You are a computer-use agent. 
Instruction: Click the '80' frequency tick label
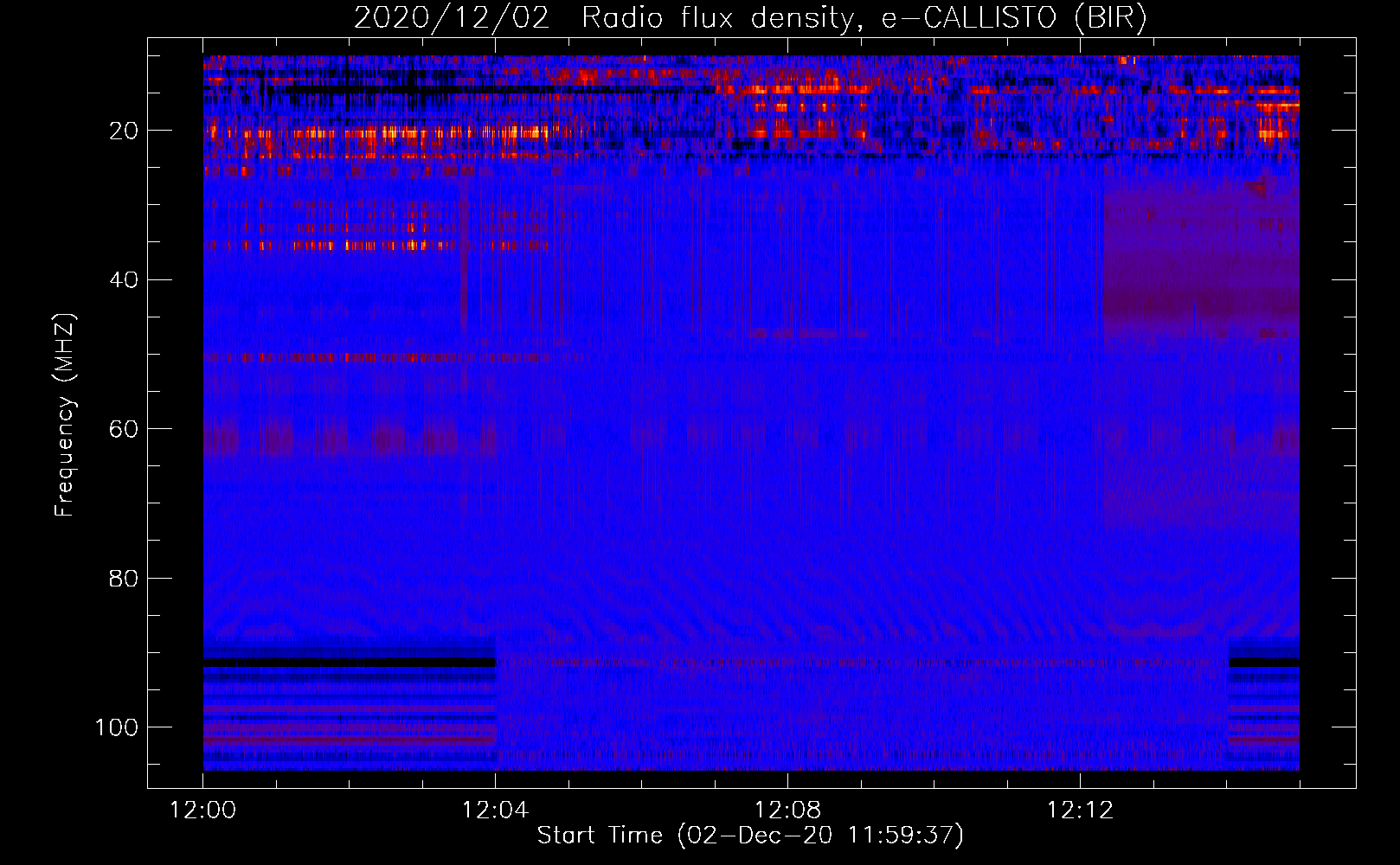pos(124,579)
